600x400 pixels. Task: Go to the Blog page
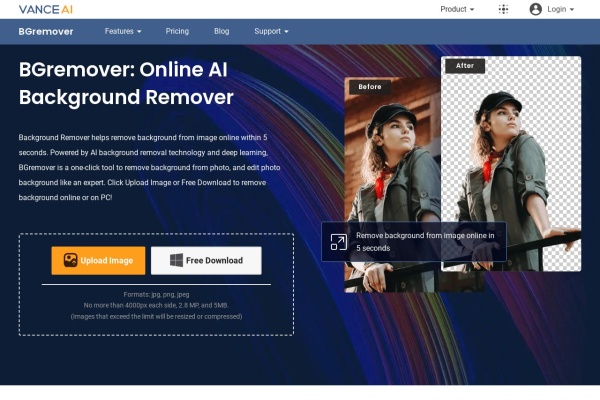click(222, 31)
